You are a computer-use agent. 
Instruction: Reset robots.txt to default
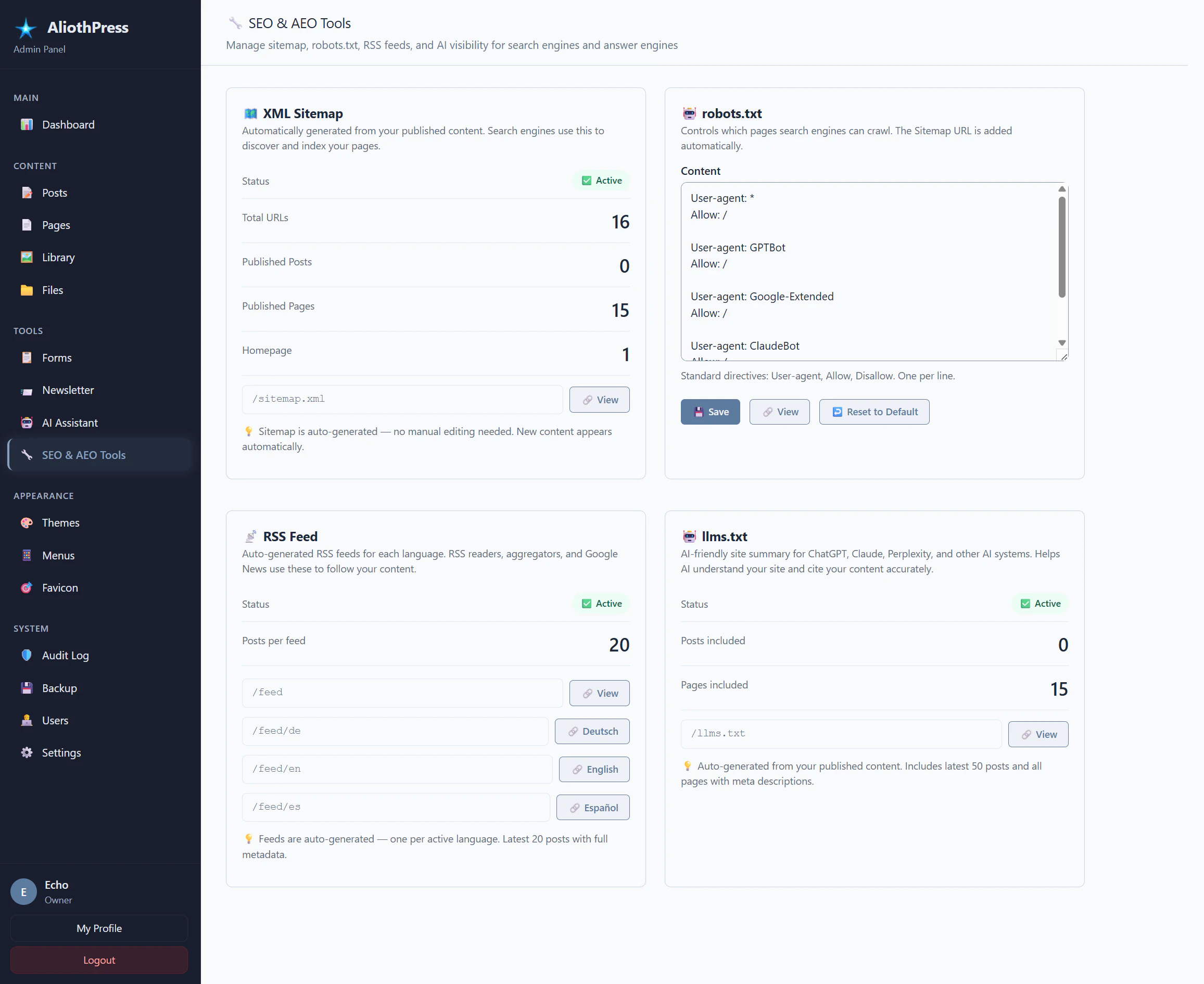(873, 412)
